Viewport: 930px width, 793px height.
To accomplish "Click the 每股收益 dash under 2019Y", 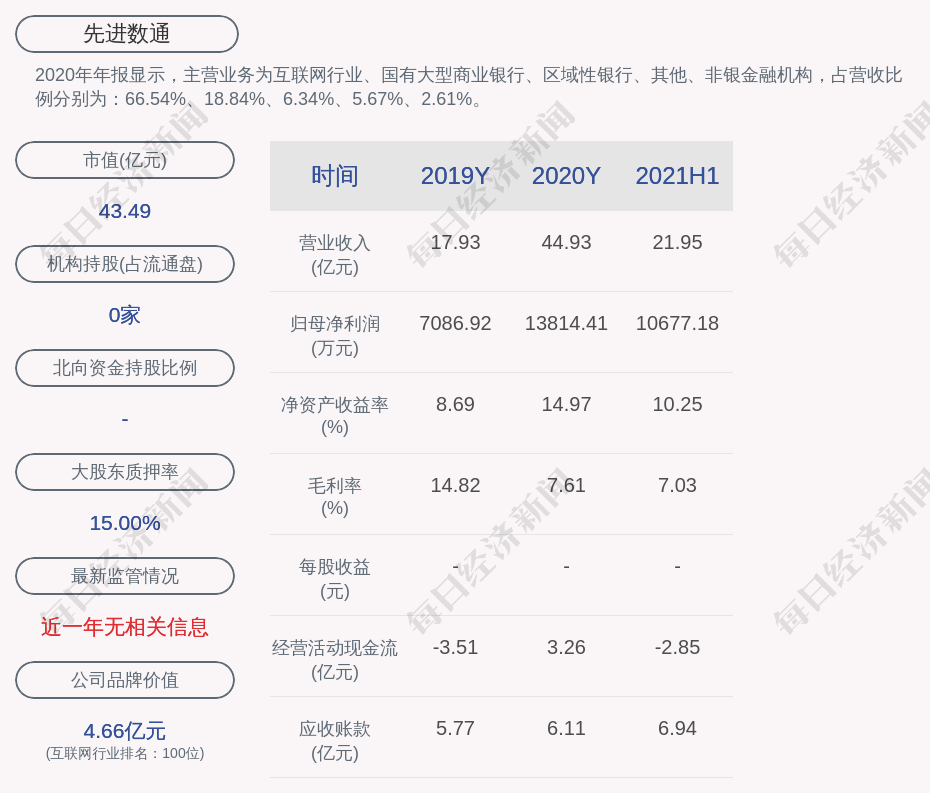I will [455, 566].
